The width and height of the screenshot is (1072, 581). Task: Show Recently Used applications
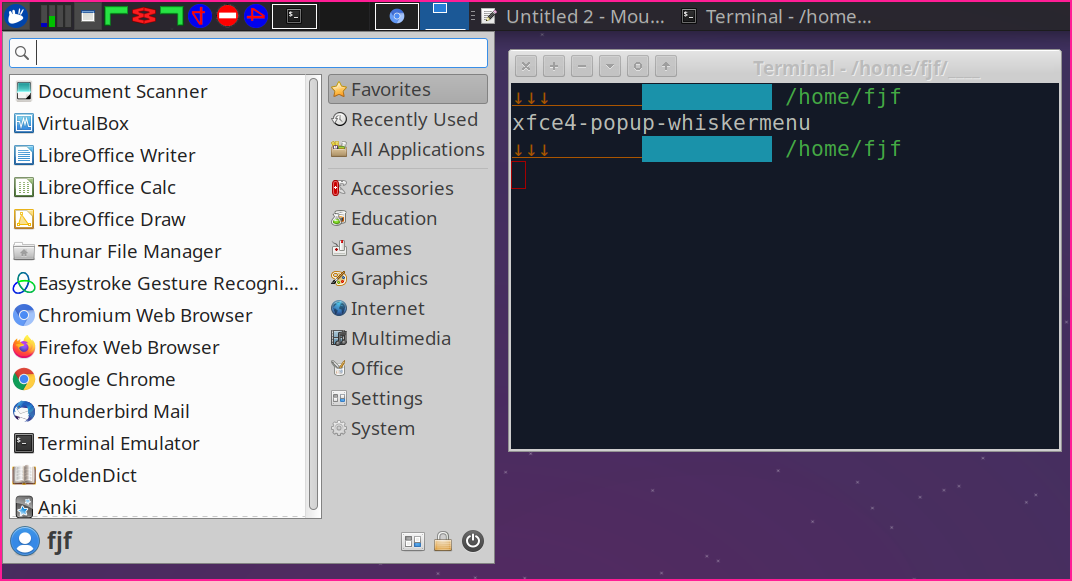tap(407, 120)
